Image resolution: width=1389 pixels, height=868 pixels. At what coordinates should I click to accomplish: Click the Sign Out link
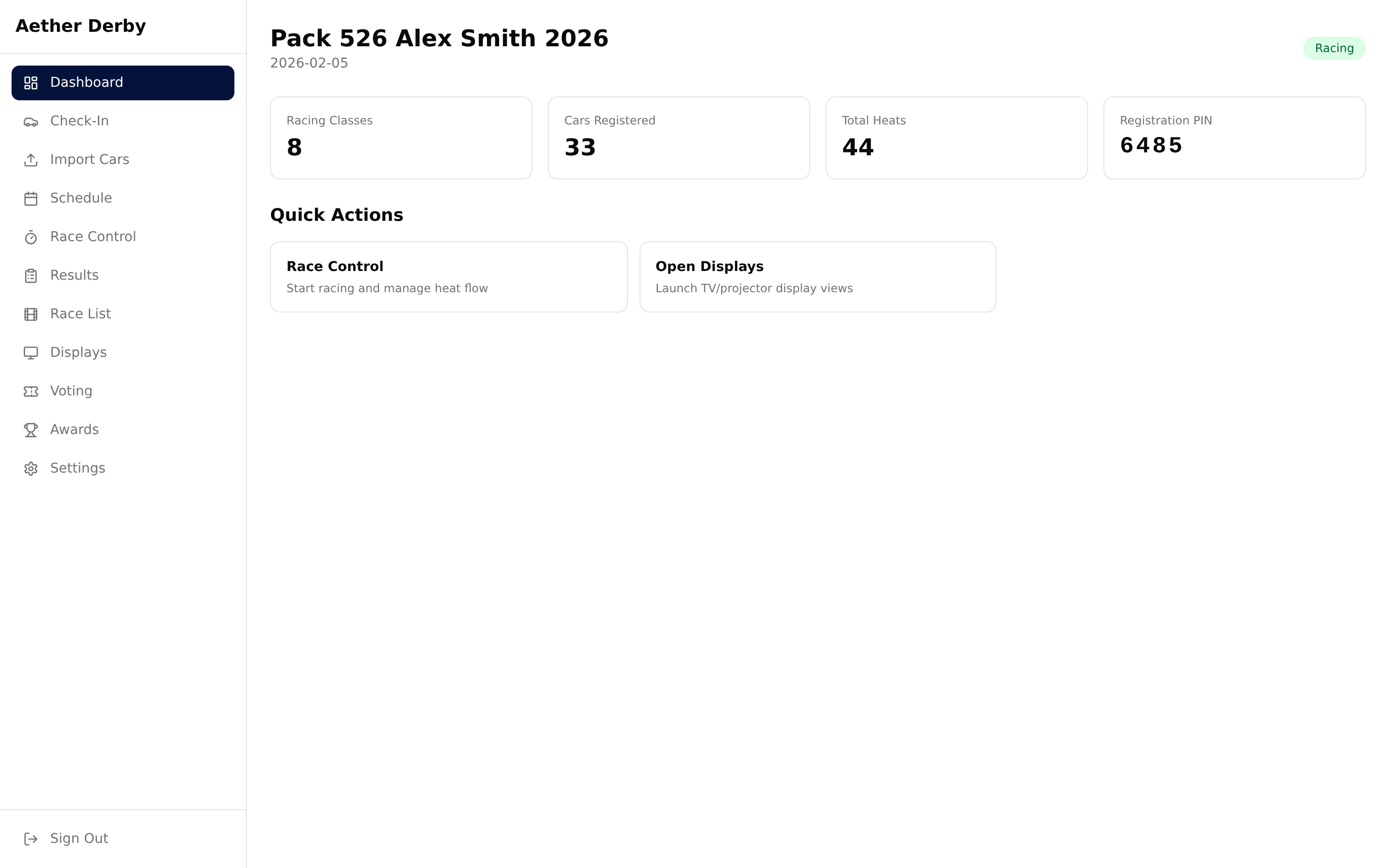click(x=79, y=839)
